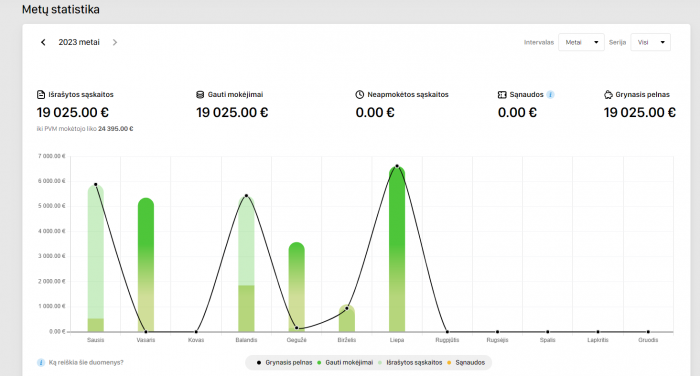Toggle Grynasis pelnas legend series

click(x=284, y=363)
